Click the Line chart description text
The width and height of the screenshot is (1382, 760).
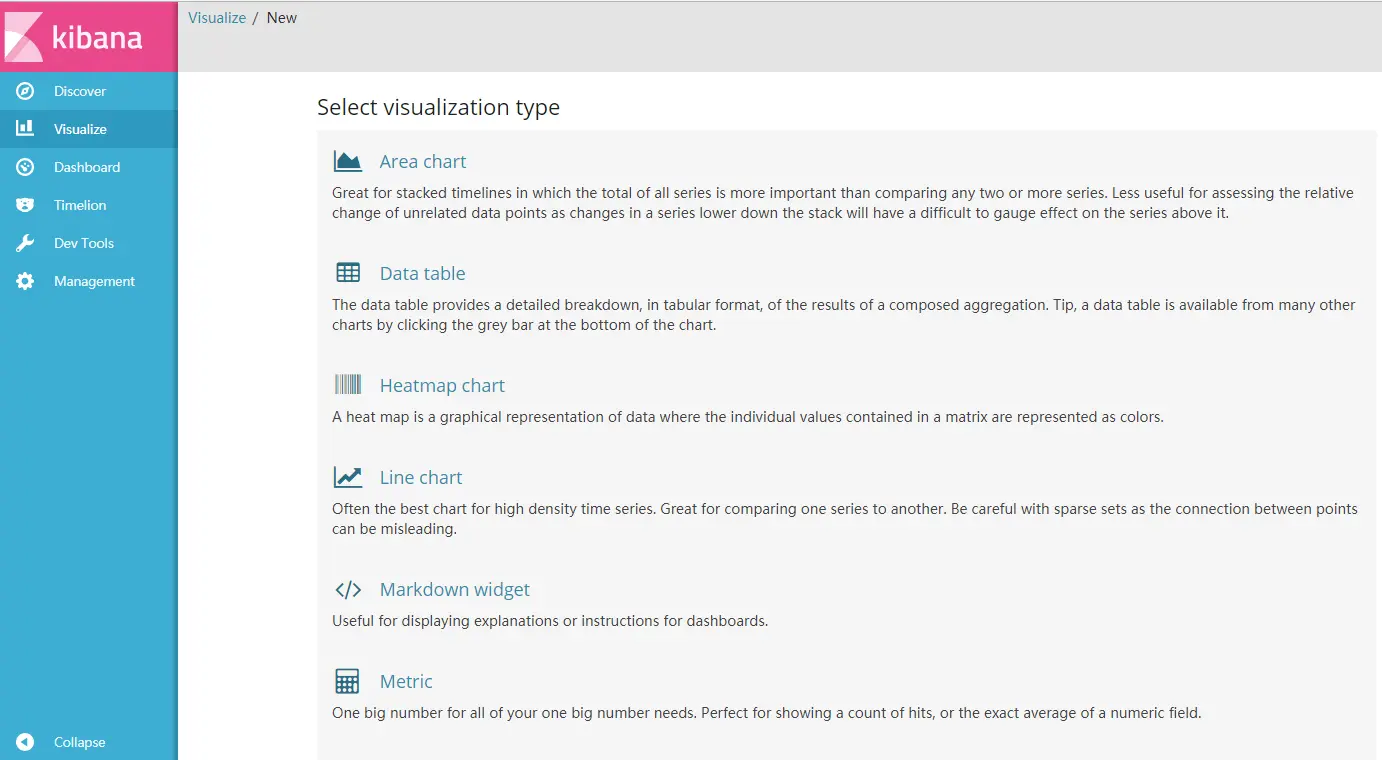pyautogui.click(x=845, y=519)
